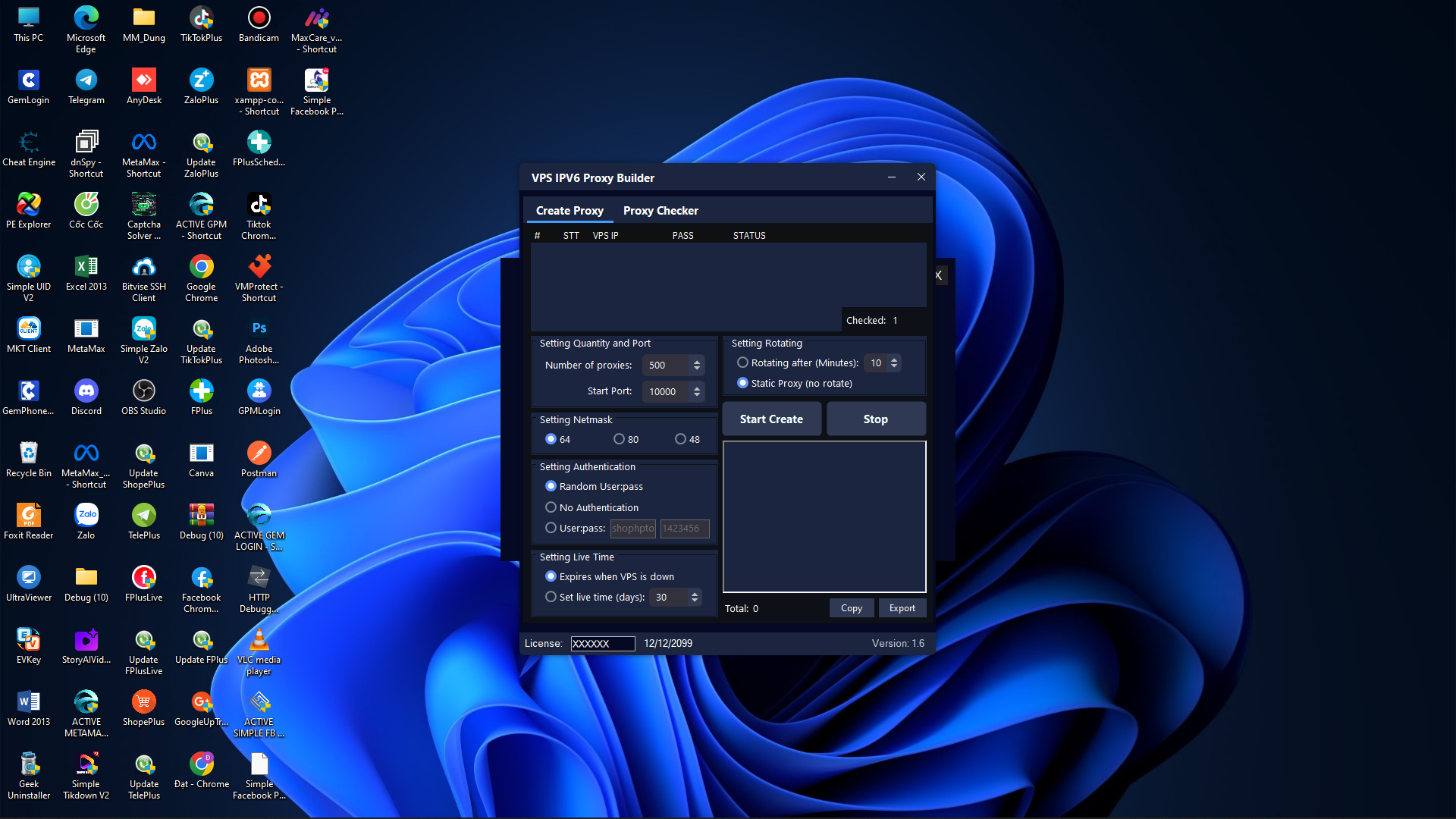The image size is (1456, 819).
Task: Open the dnSpy shortcut icon
Action: 86,154
